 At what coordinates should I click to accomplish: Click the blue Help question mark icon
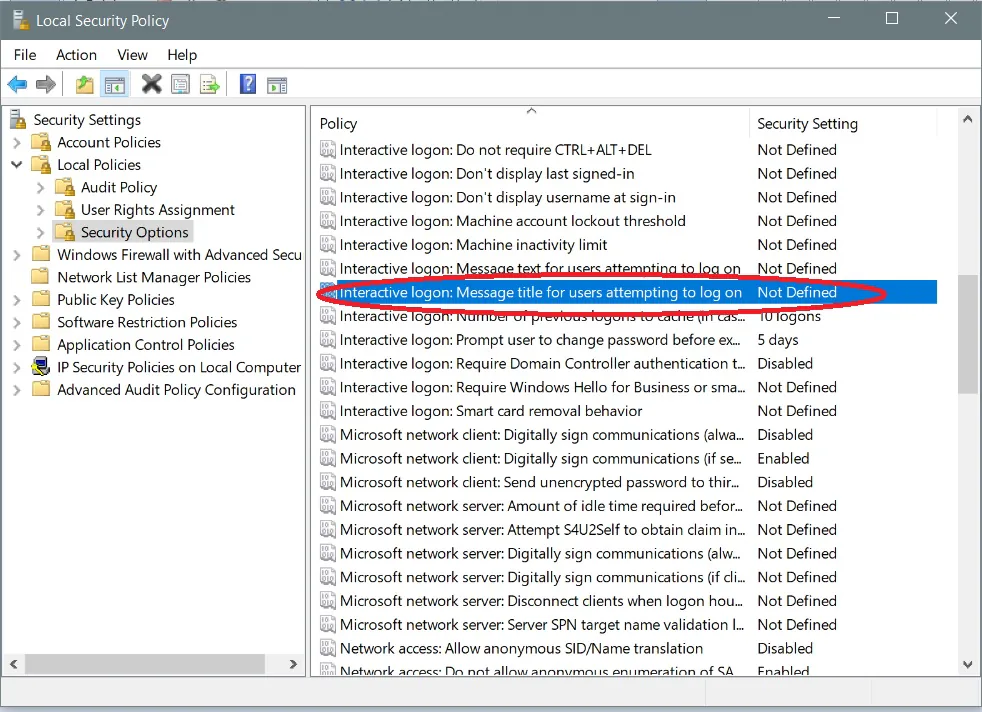click(x=248, y=84)
